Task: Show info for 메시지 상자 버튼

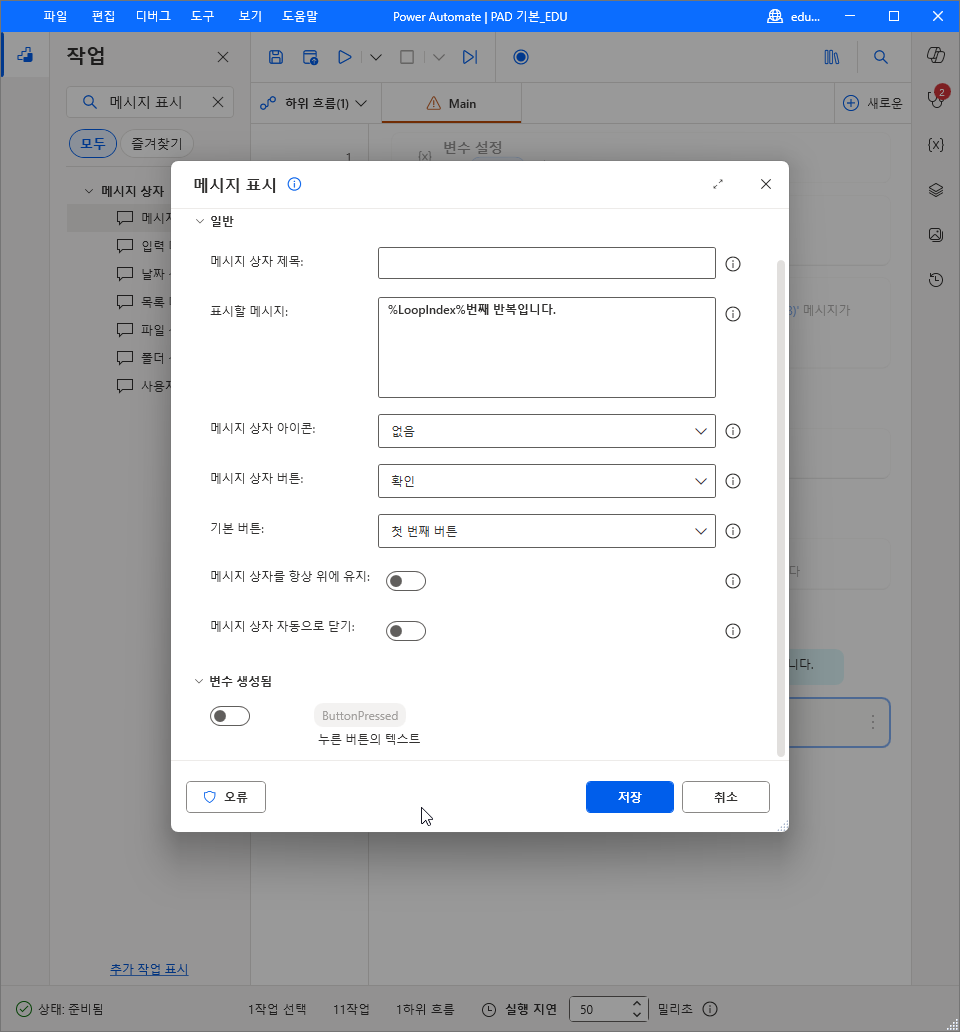Action: click(x=733, y=481)
